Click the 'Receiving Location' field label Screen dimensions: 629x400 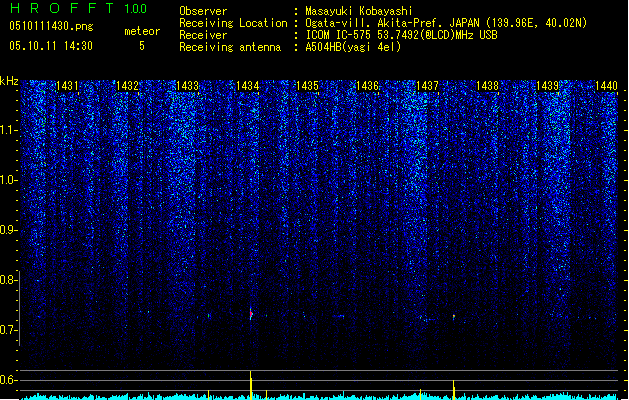(x=233, y=23)
